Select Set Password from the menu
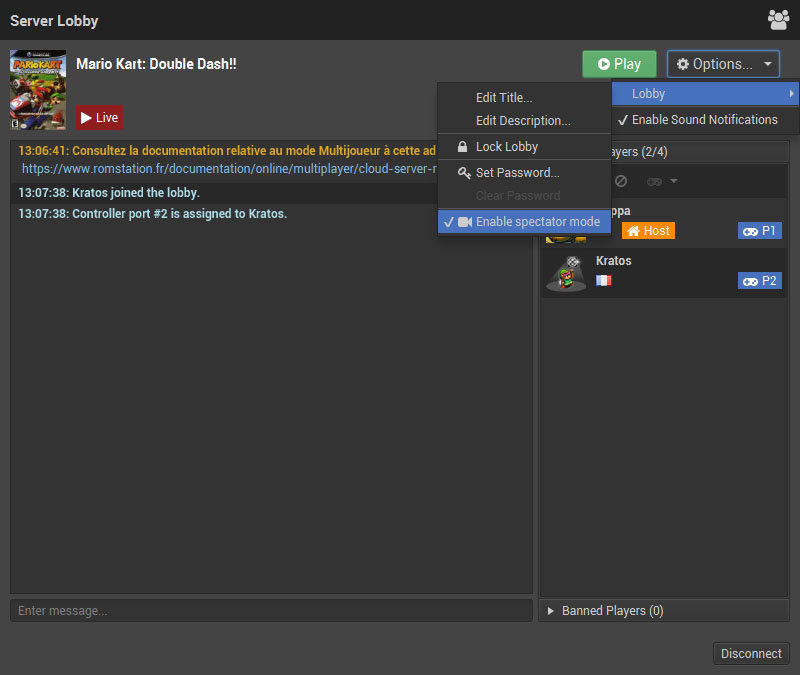Image resolution: width=800 pixels, height=675 pixels. point(516,173)
